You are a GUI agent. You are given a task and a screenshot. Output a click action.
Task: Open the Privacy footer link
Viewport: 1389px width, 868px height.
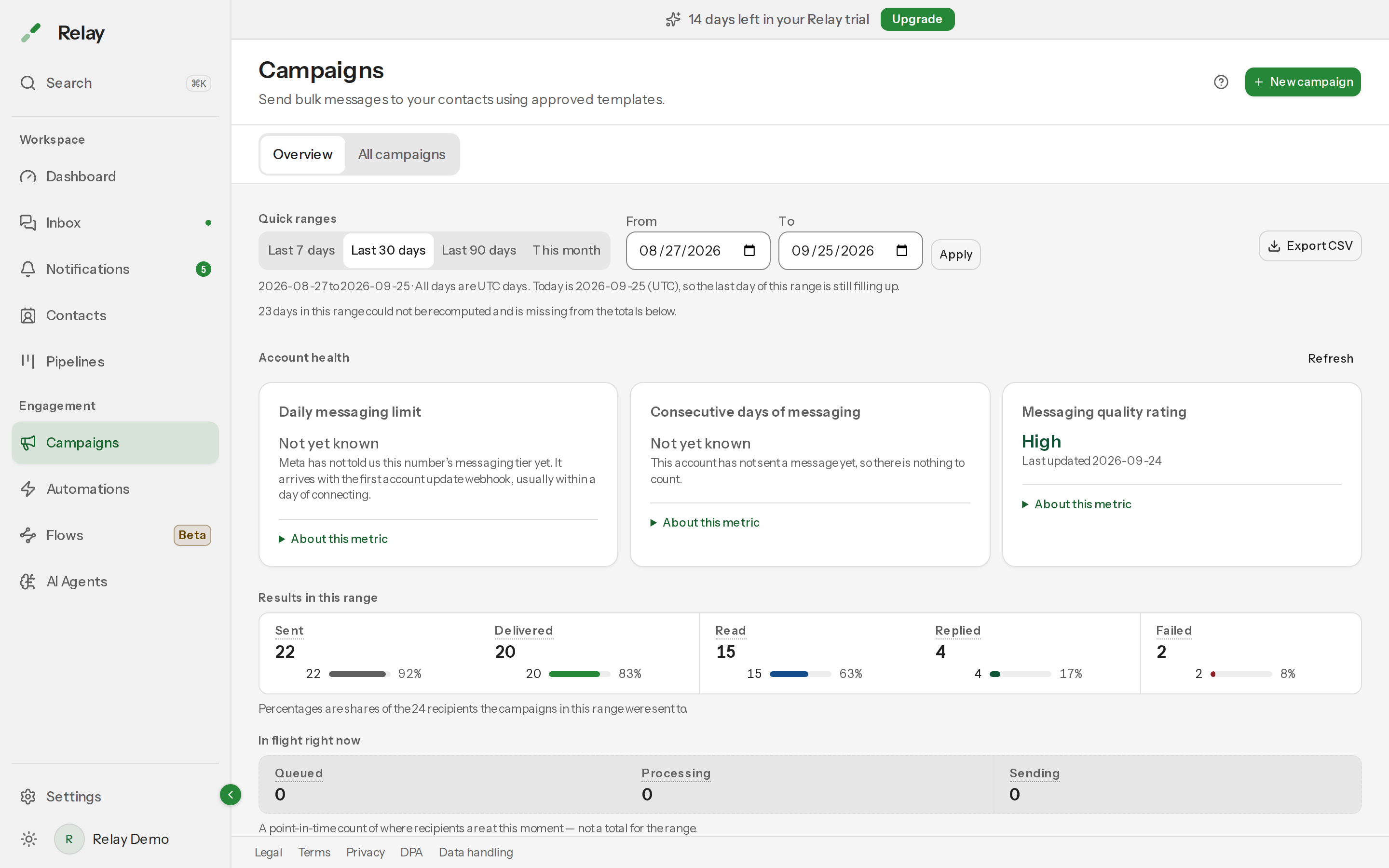(365, 852)
